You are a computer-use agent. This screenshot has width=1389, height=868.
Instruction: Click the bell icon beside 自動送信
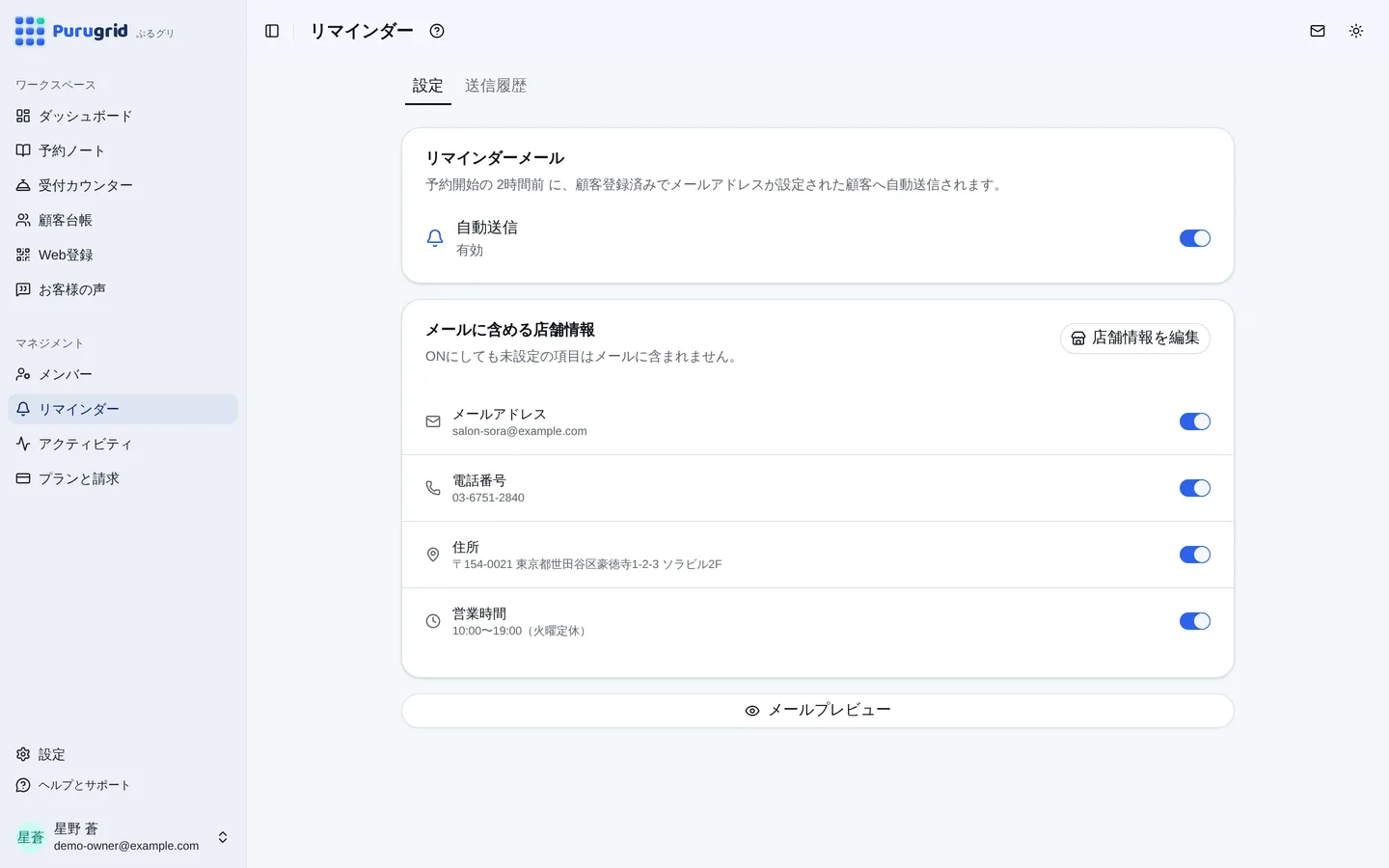435,238
